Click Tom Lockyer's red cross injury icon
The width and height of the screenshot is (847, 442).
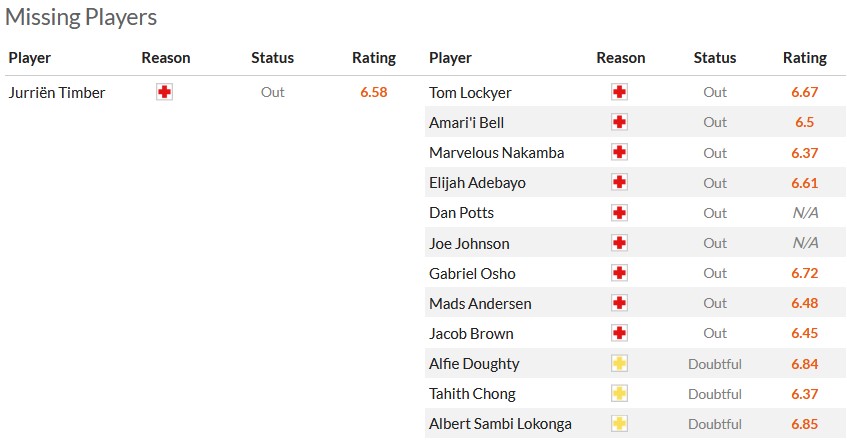620,92
